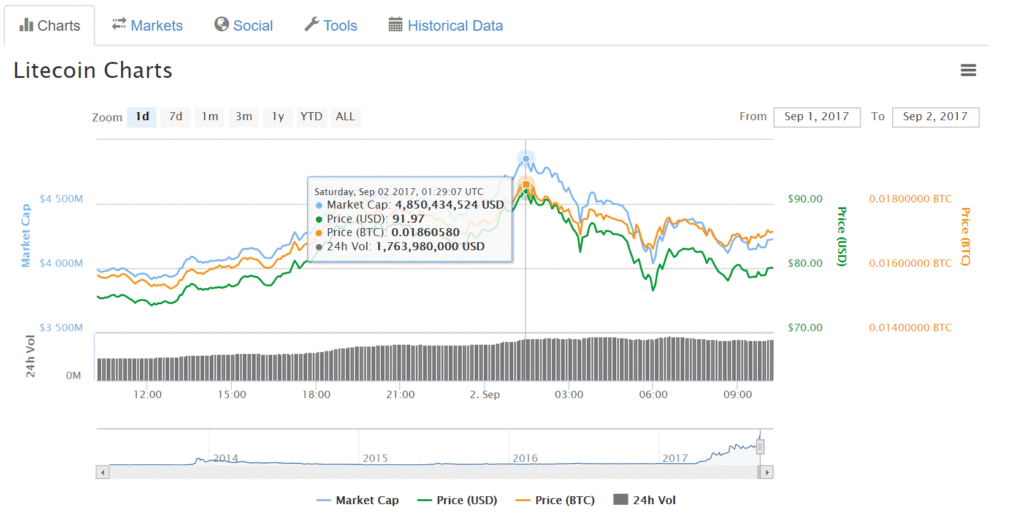Click the Litecoin Charts heading

click(93, 71)
